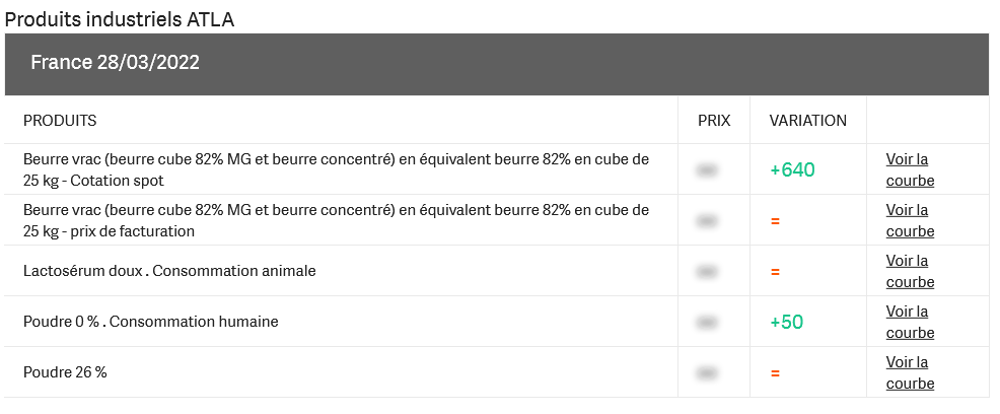Click the blurred price for Lactosérum doux
Viewport: 1000px width, 414px height.
click(x=708, y=272)
